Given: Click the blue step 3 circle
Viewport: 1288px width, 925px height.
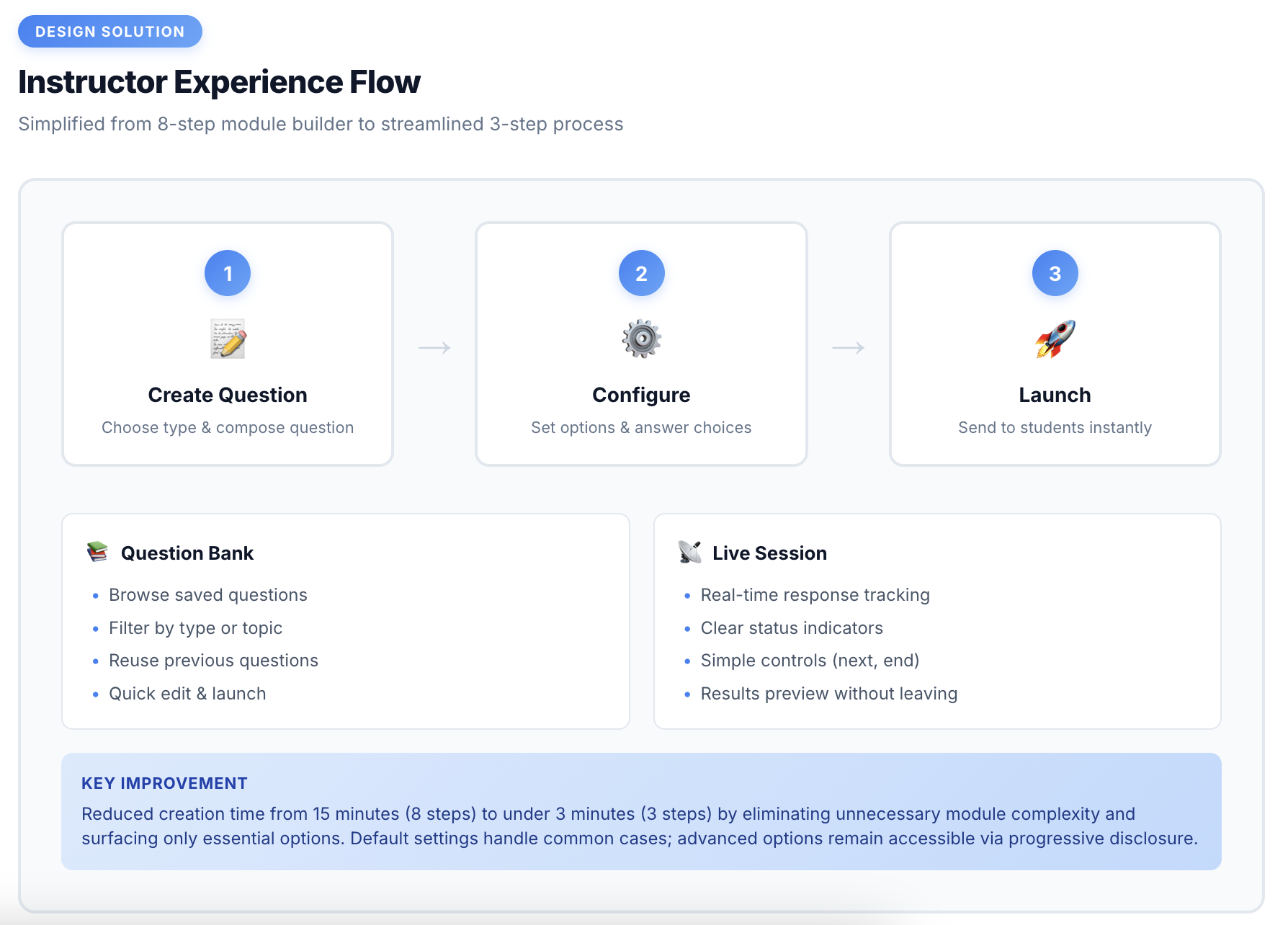Looking at the screenshot, I should click(x=1055, y=273).
